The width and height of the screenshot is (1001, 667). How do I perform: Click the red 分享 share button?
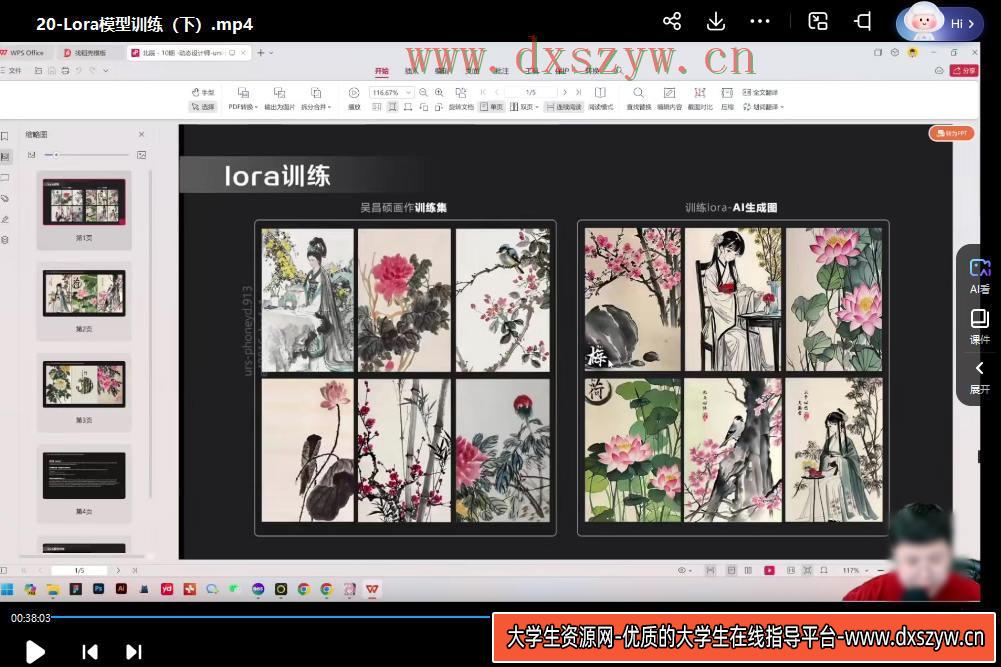tap(964, 71)
